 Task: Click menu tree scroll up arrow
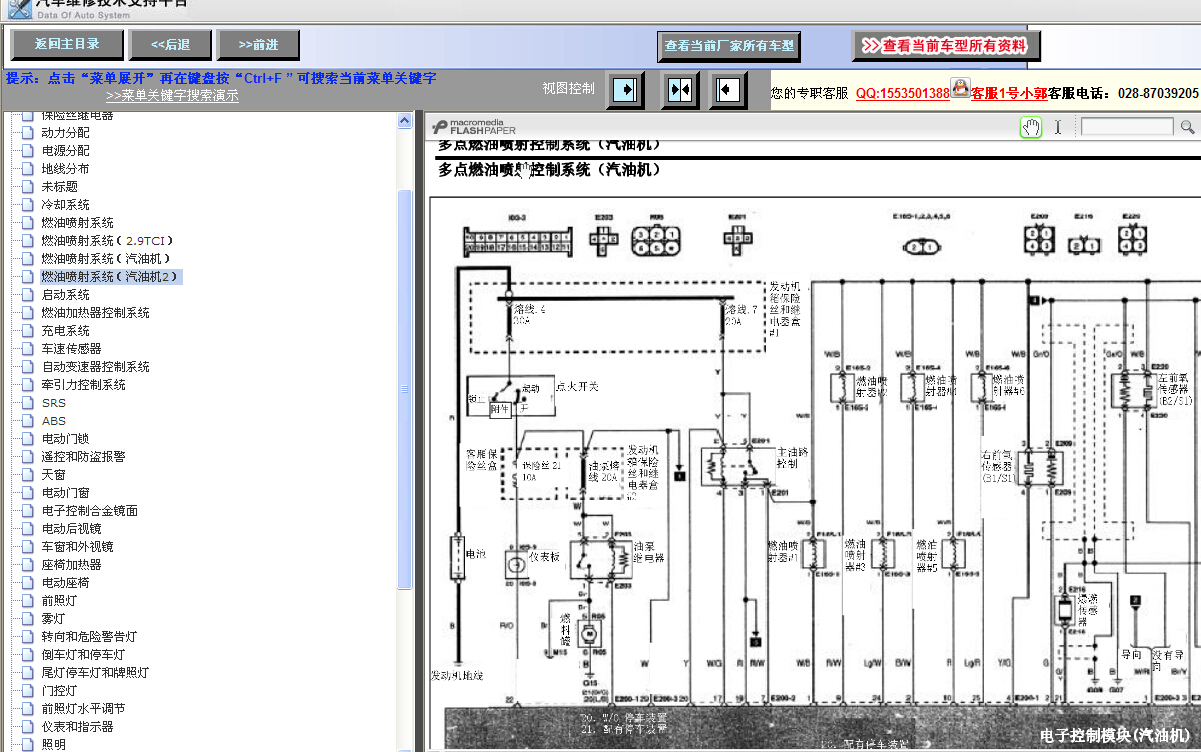[405, 121]
